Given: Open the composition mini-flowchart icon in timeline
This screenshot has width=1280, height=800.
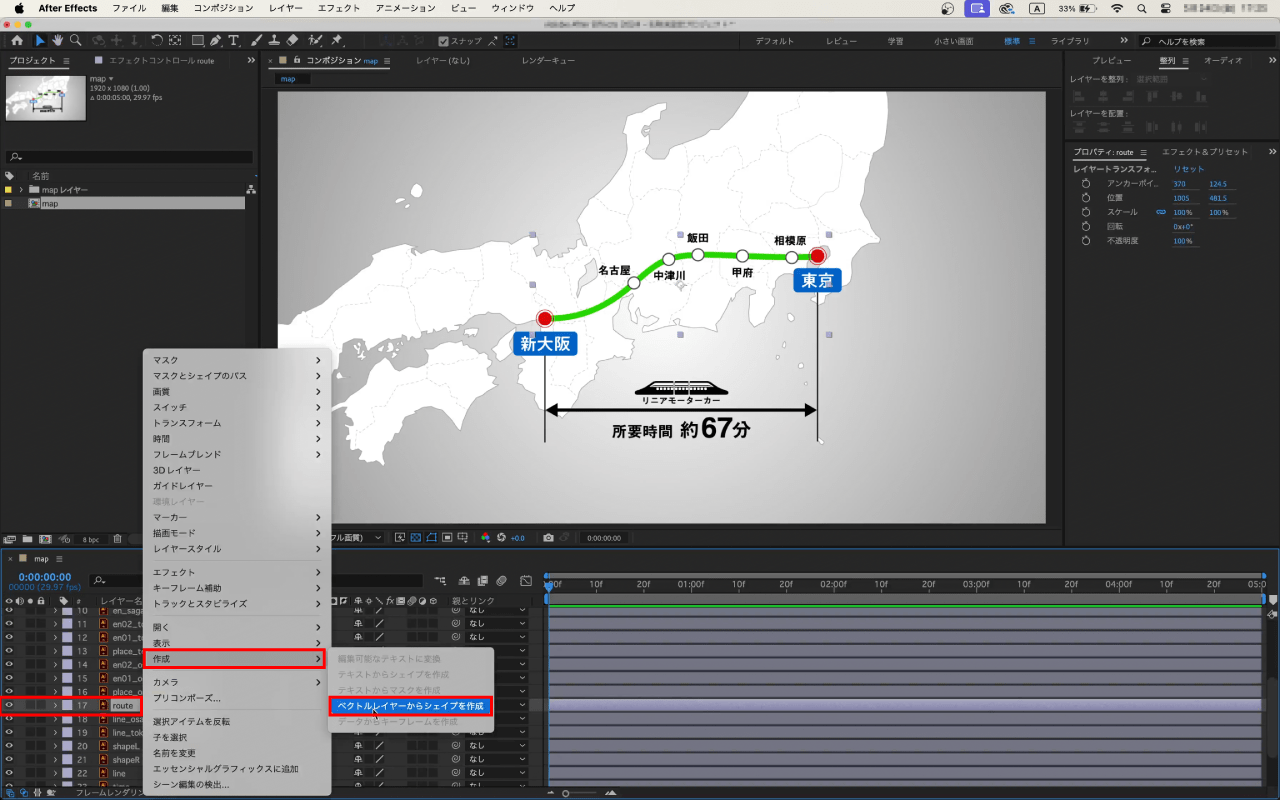Looking at the screenshot, I should [441, 580].
